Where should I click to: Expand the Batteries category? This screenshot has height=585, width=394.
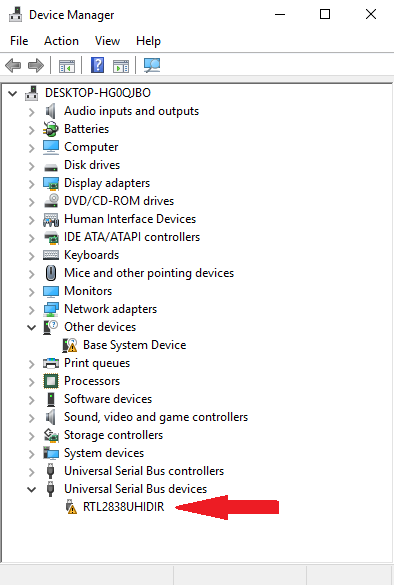32,129
